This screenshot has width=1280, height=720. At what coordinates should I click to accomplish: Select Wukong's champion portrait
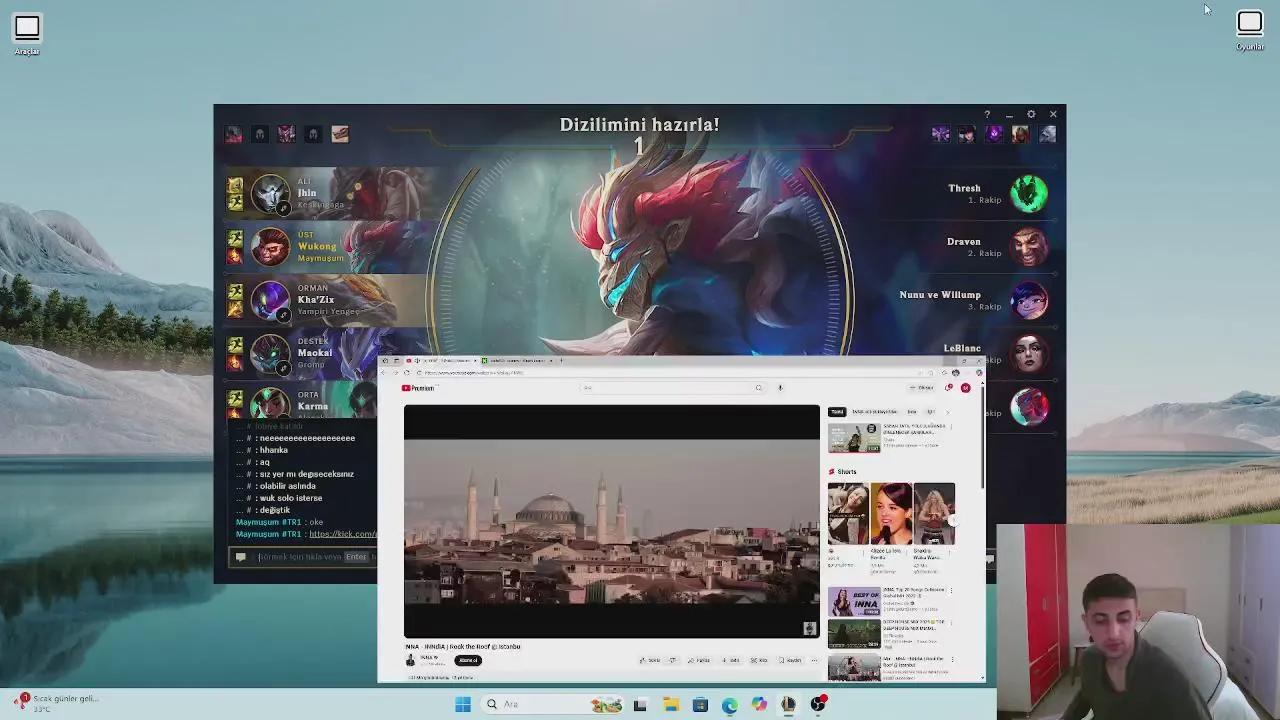(x=270, y=247)
